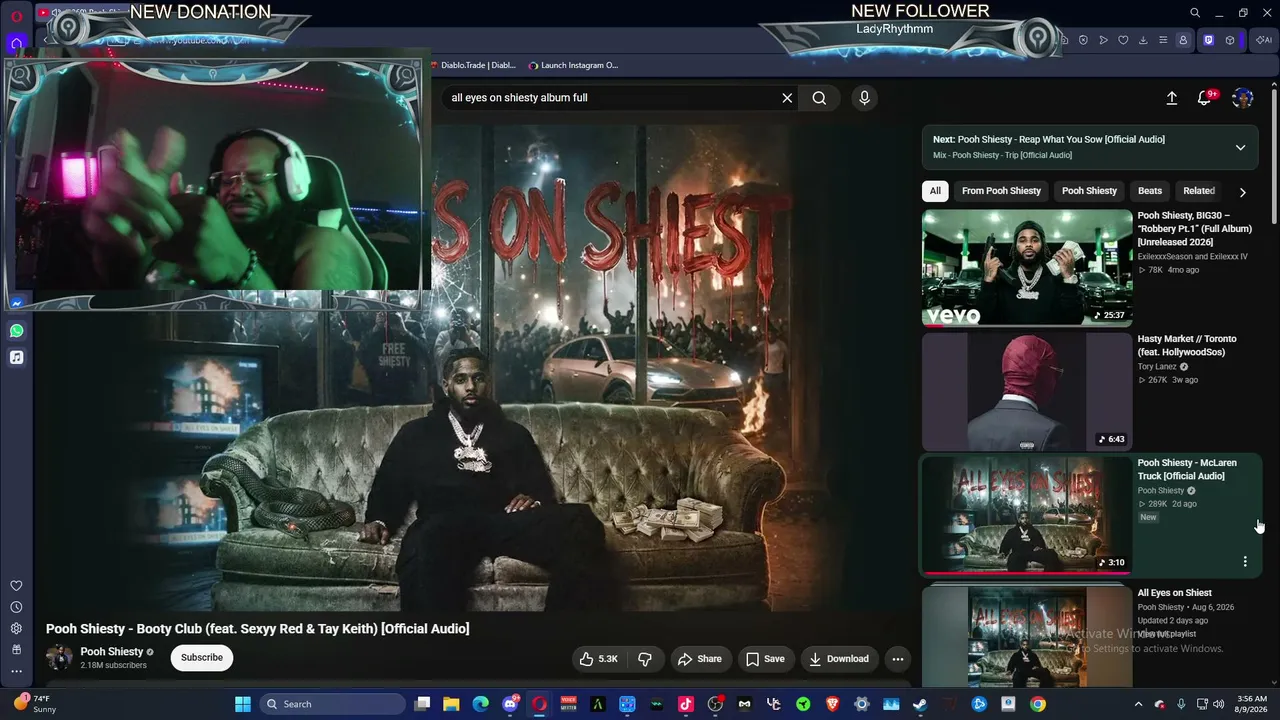1280x720 pixels.
Task: Select the Related filter chip
Action: click(x=1199, y=191)
